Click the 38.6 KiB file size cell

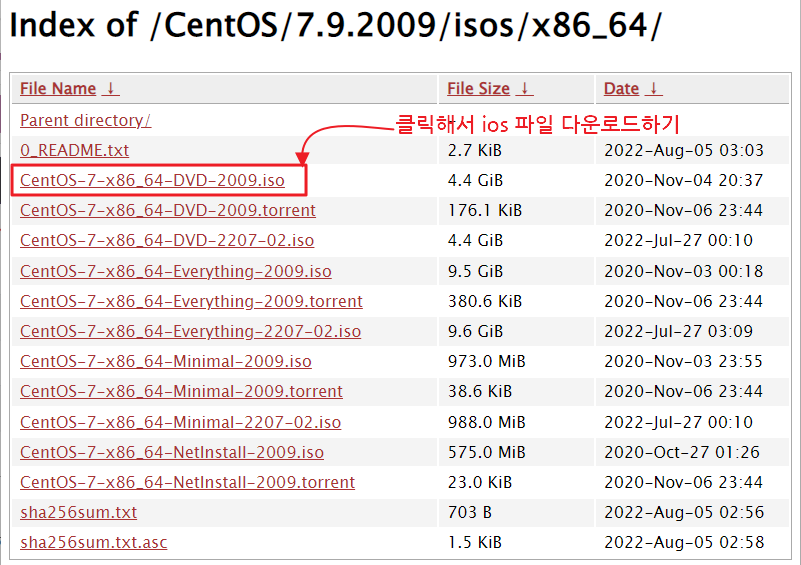coord(480,391)
